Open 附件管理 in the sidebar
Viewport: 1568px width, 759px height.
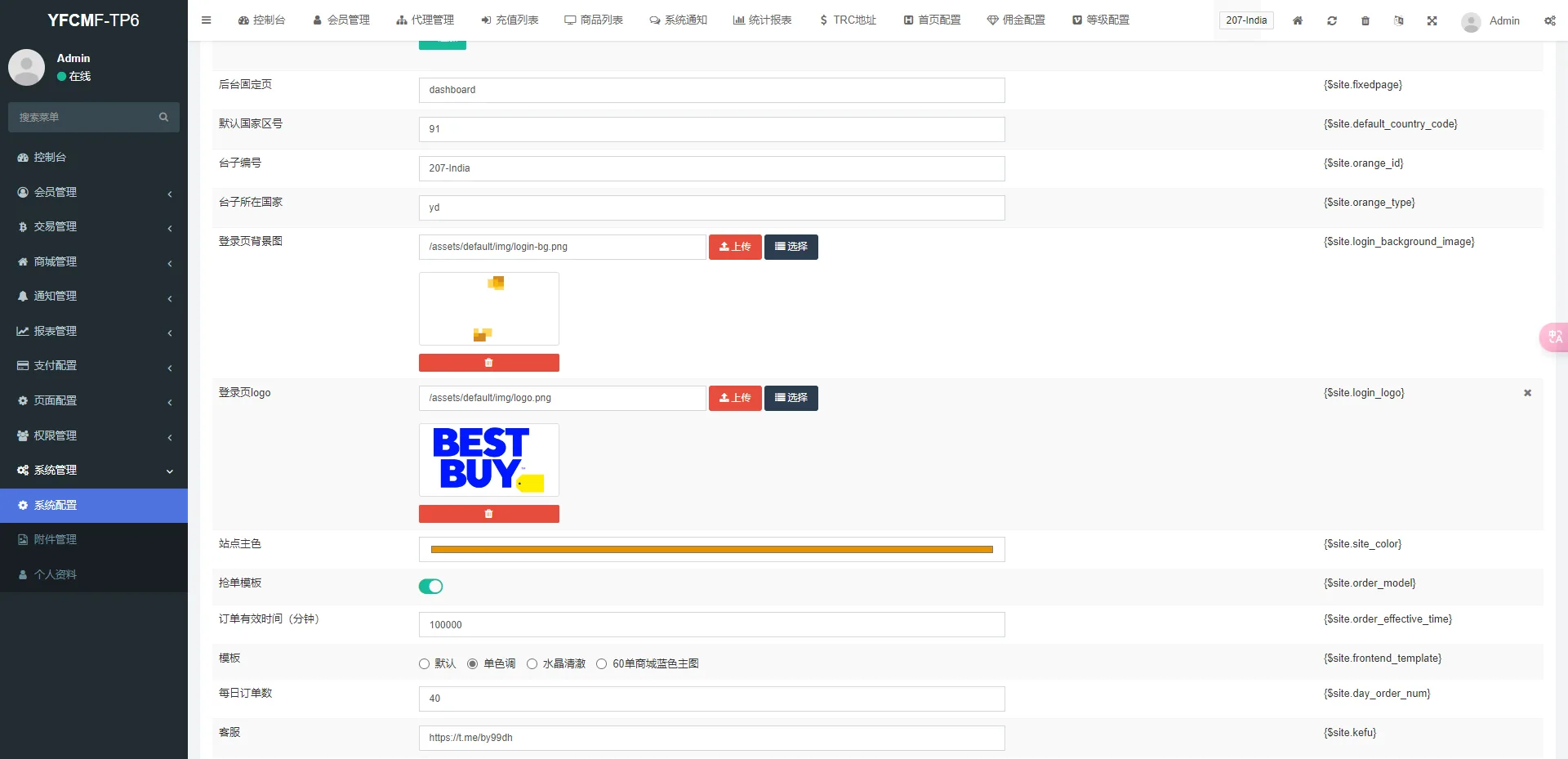click(x=94, y=539)
